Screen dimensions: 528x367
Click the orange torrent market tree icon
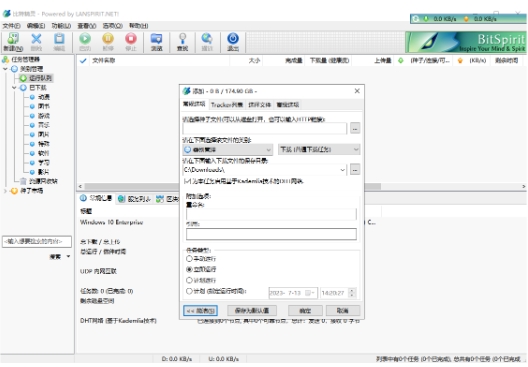tap(14, 191)
